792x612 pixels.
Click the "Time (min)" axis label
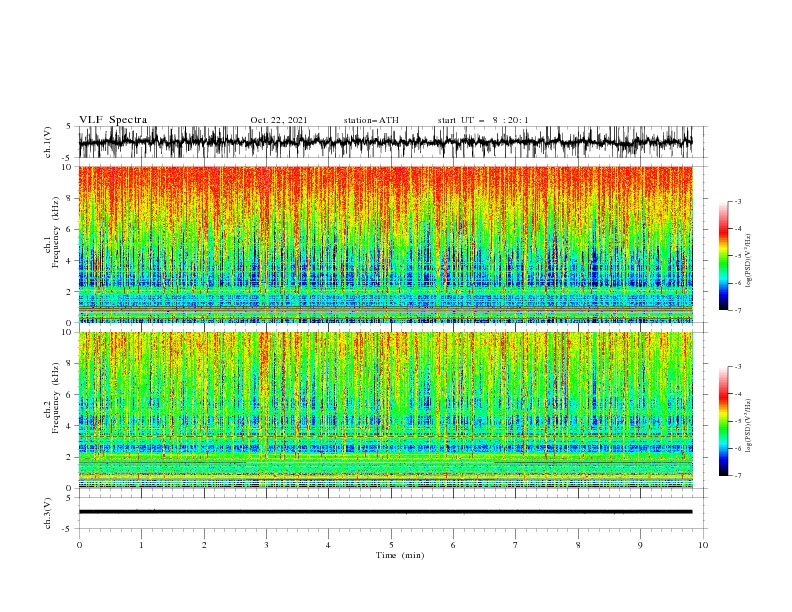[x=400, y=555]
